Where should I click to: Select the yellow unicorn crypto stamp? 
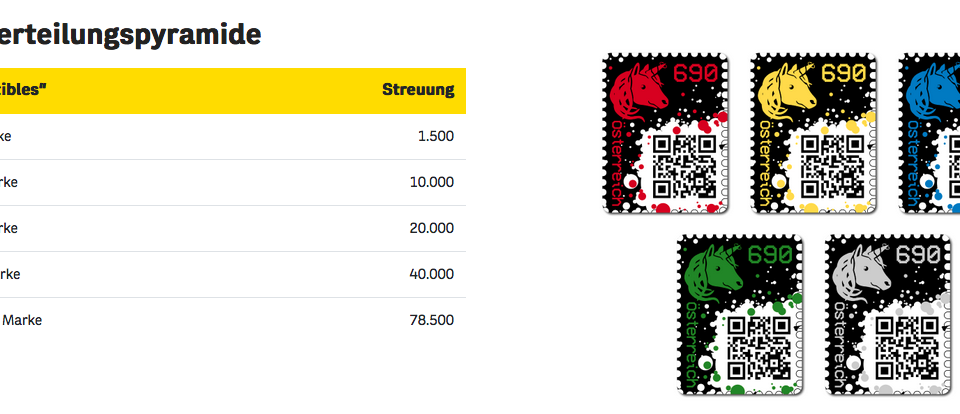tap(814, 134)
